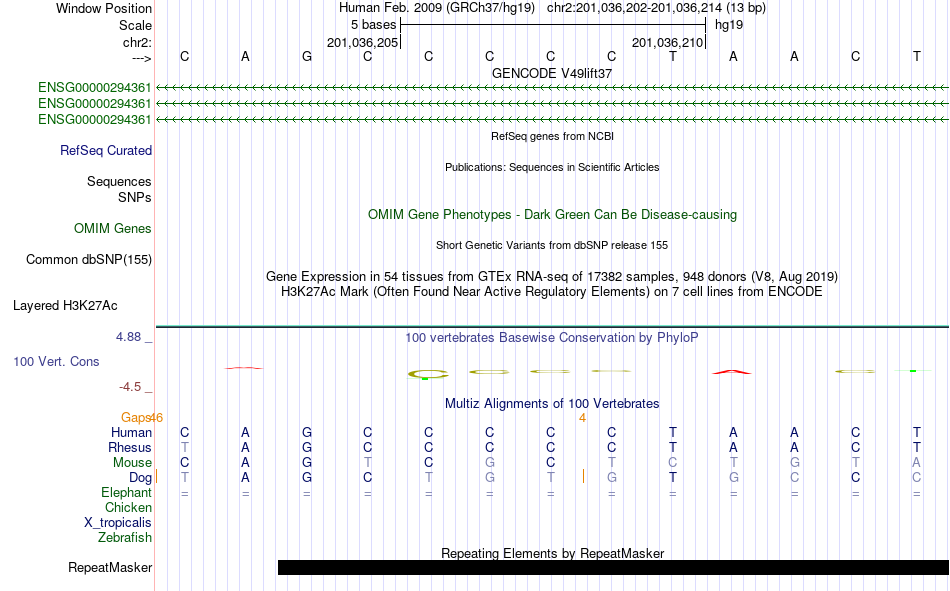The height and width of the screenshot is (591, 950).
Task: Open the OMIM Gene Phenotypes track title
Action: [552, 215]
